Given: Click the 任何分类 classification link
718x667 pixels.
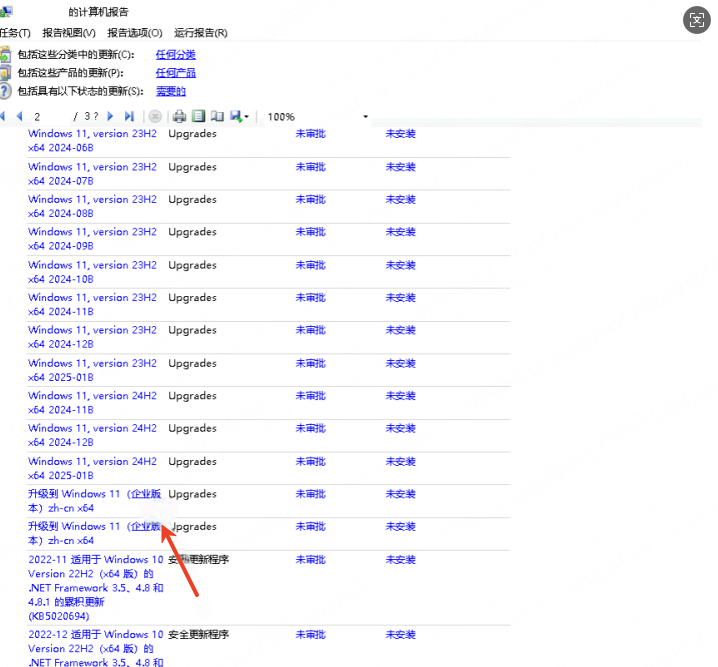Looking at the screenshot, I should pyautogui.click(x=176, y=55).
